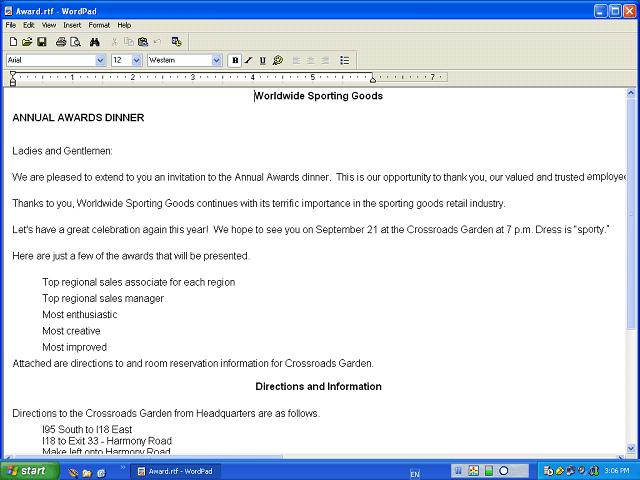This screenshot has width=640, height=480.
Task: Click the first-line indent marker on ruler
Action: 13,74
